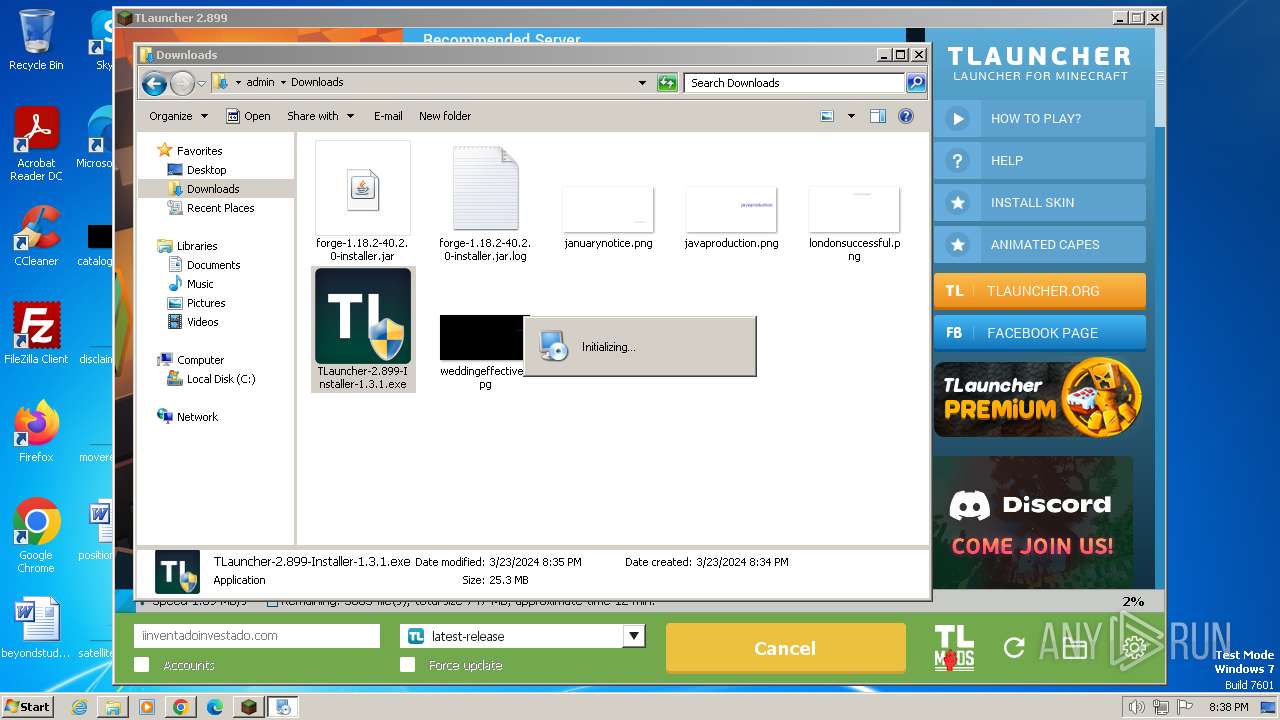Click the Cancel button in TLauncher
The image size is (1280, 720).
[x=785, y=648]
